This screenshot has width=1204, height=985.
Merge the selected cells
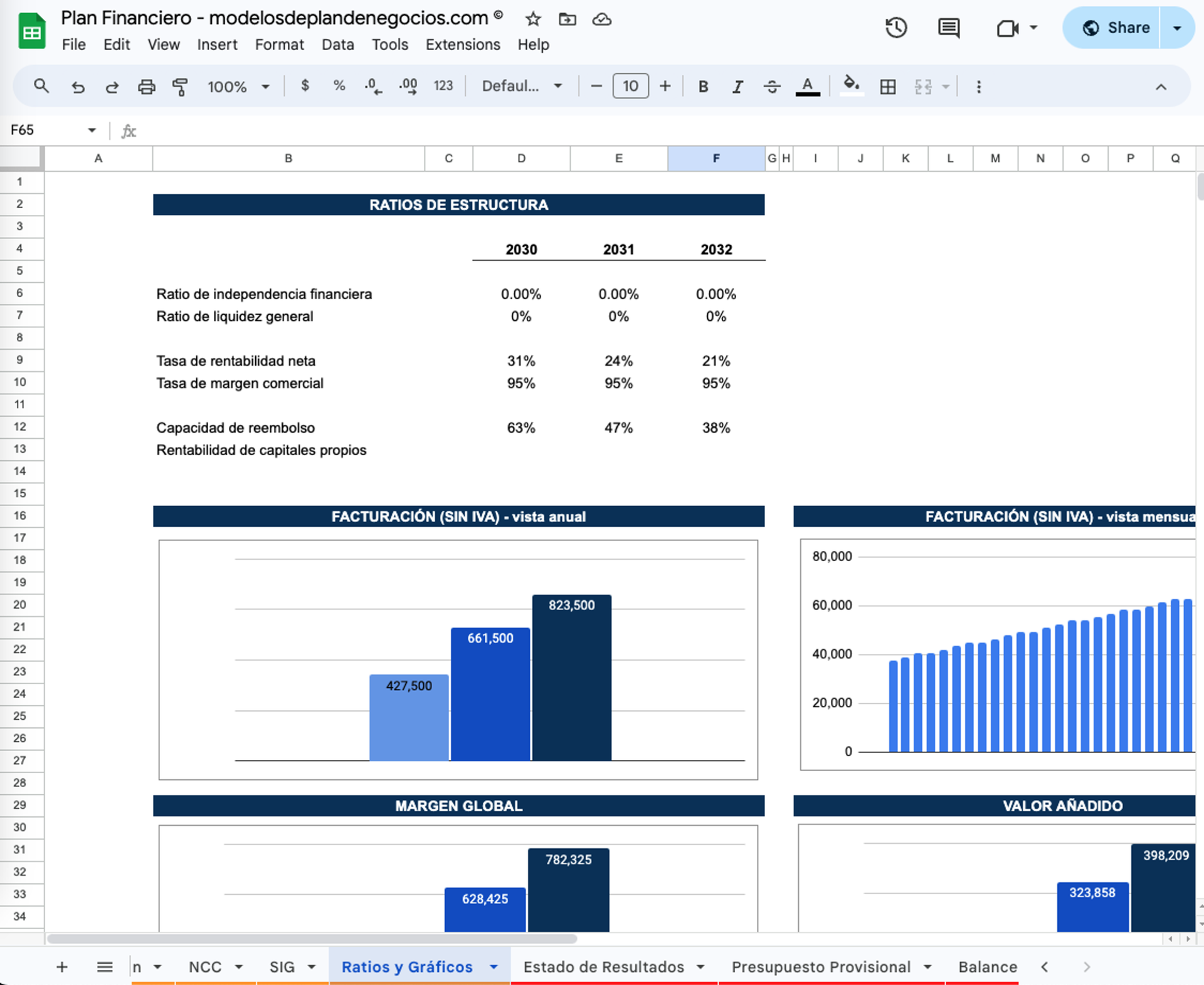point(922,87)
